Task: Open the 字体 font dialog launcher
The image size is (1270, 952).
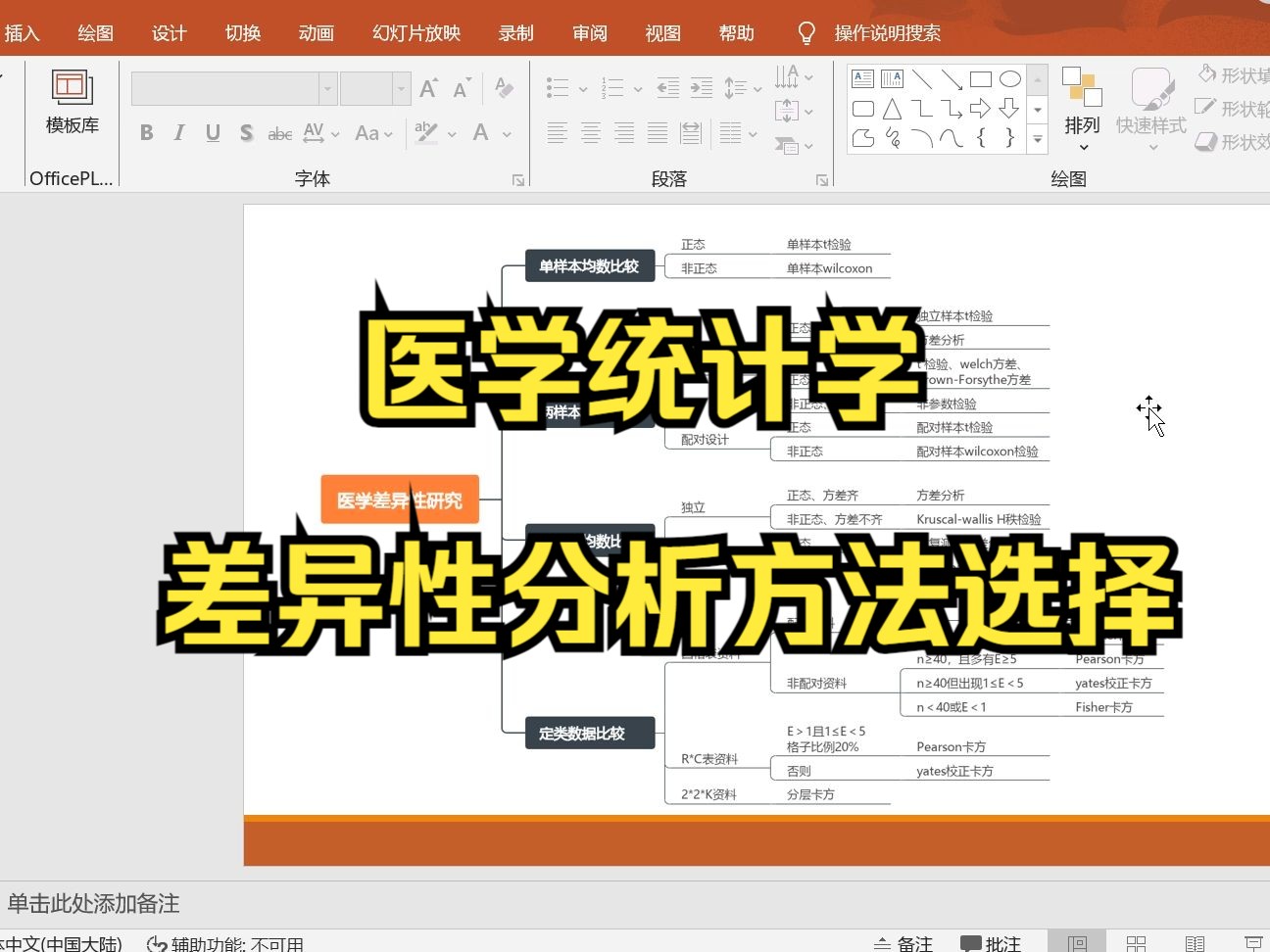Action: (518, 180)
